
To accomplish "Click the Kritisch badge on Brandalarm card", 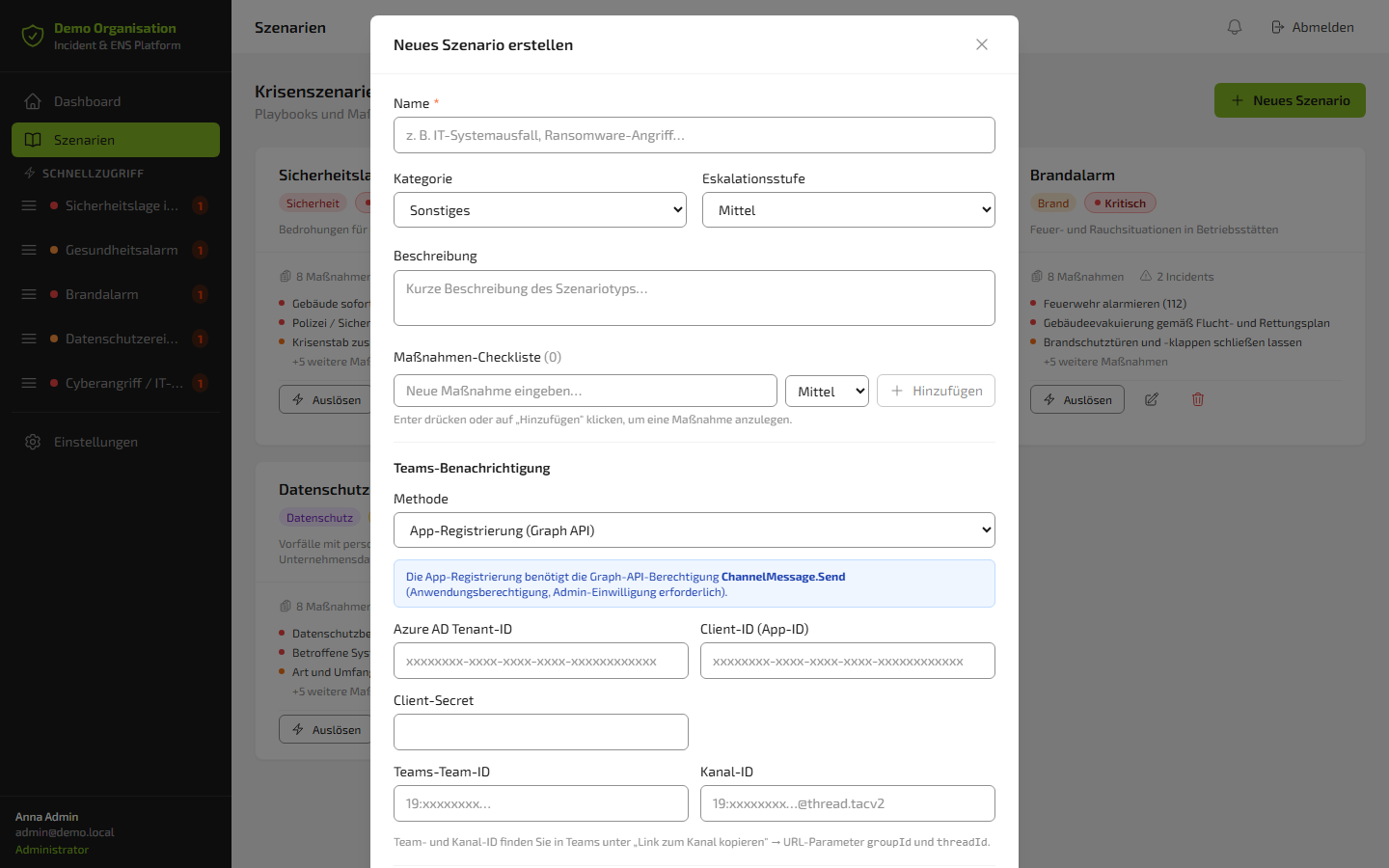I will pos(1120,203).
